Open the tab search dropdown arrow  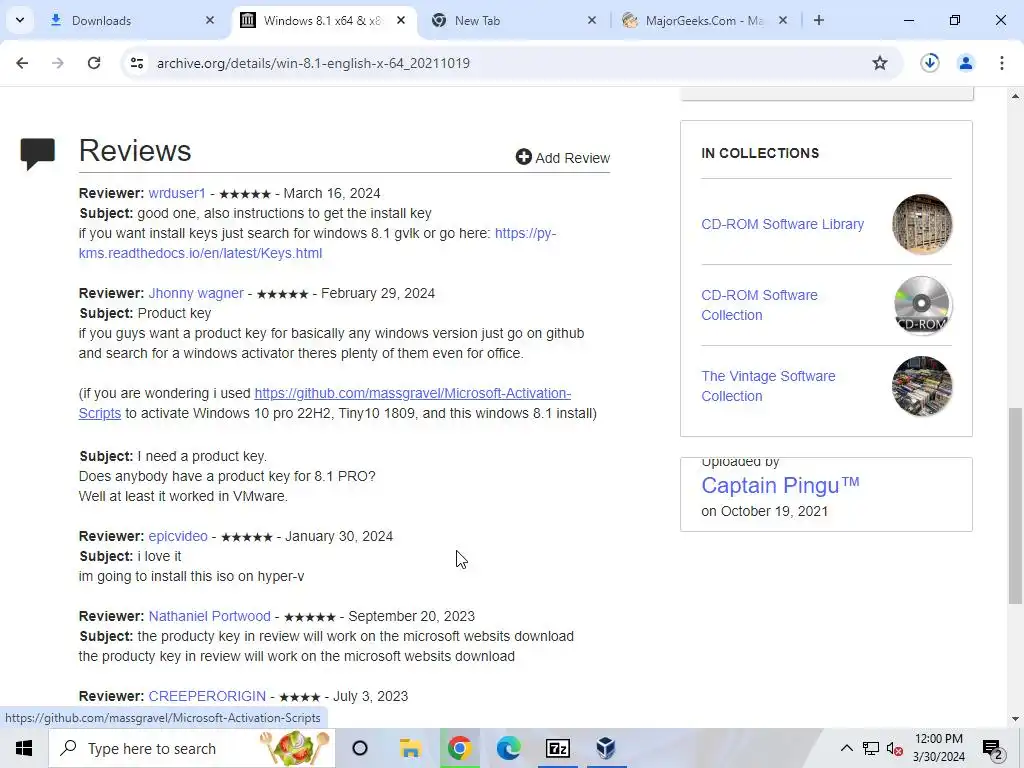pos(20,20)
